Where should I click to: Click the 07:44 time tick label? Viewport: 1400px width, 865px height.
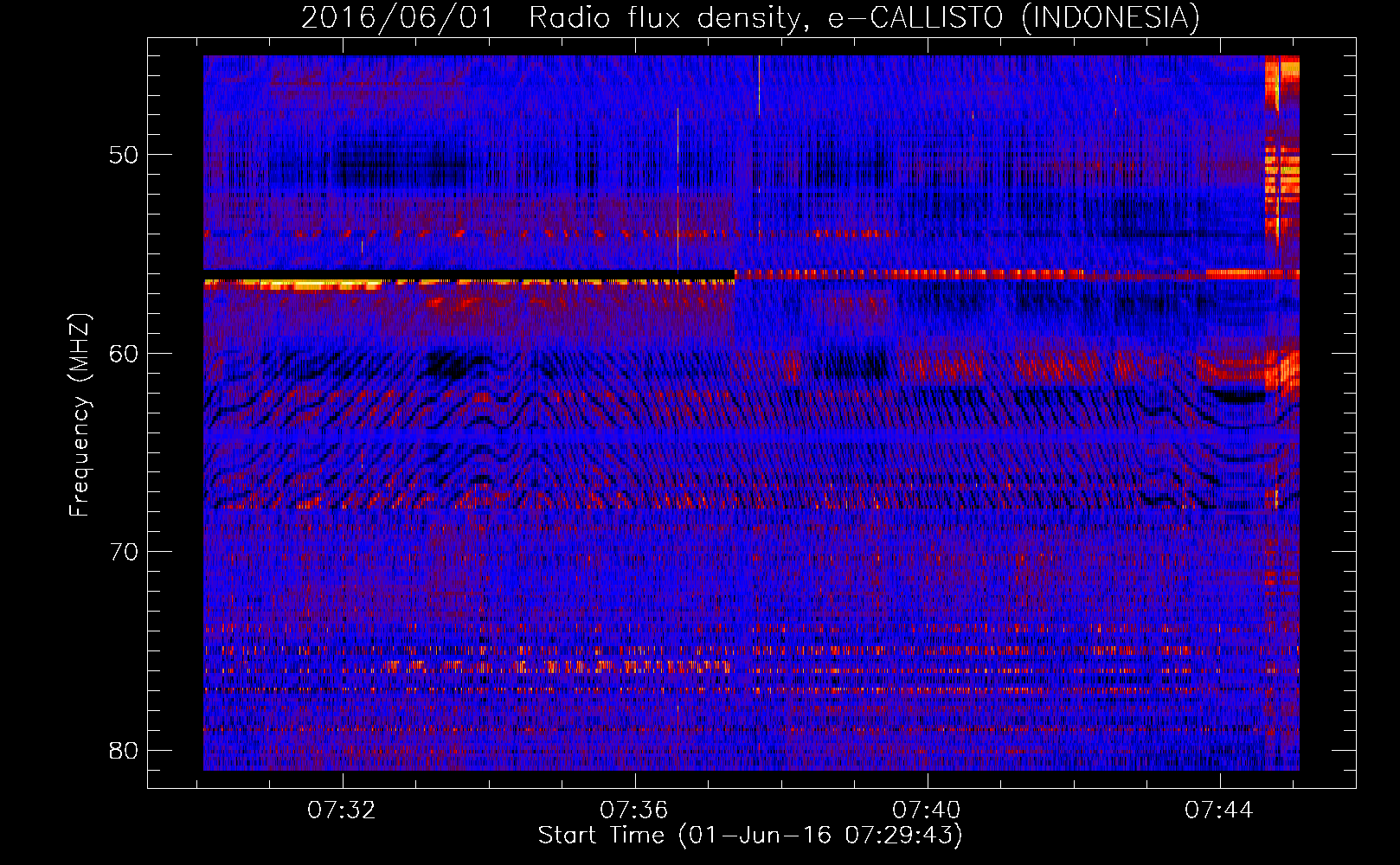[1219, 811]
